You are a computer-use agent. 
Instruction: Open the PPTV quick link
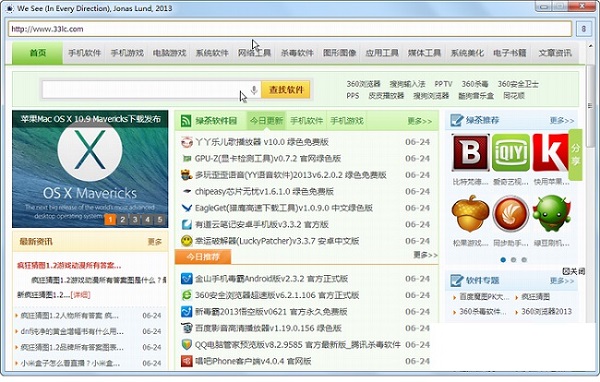(x=443, y=84)
